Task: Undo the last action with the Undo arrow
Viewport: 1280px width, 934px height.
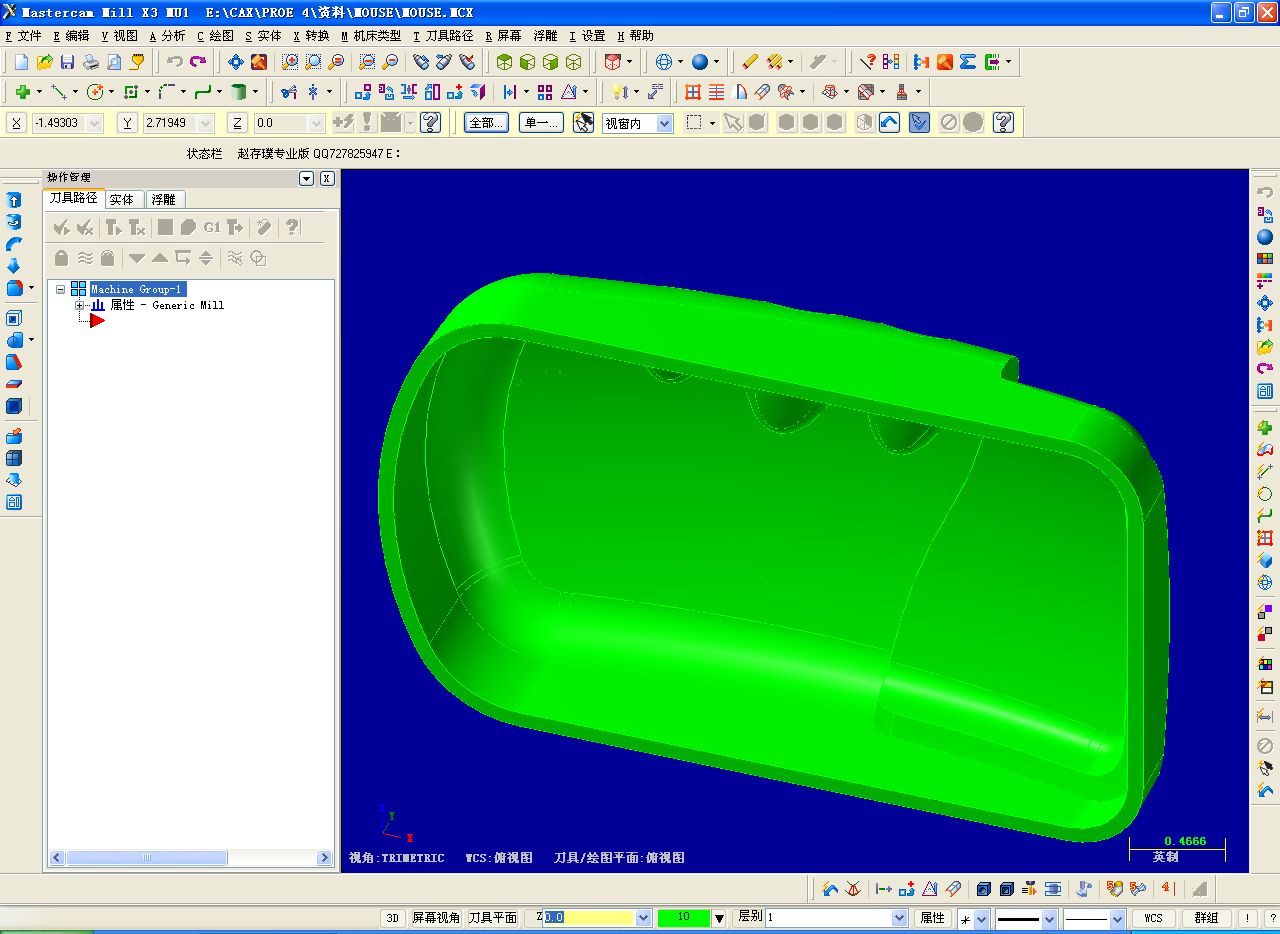Action: pos(174,62)
